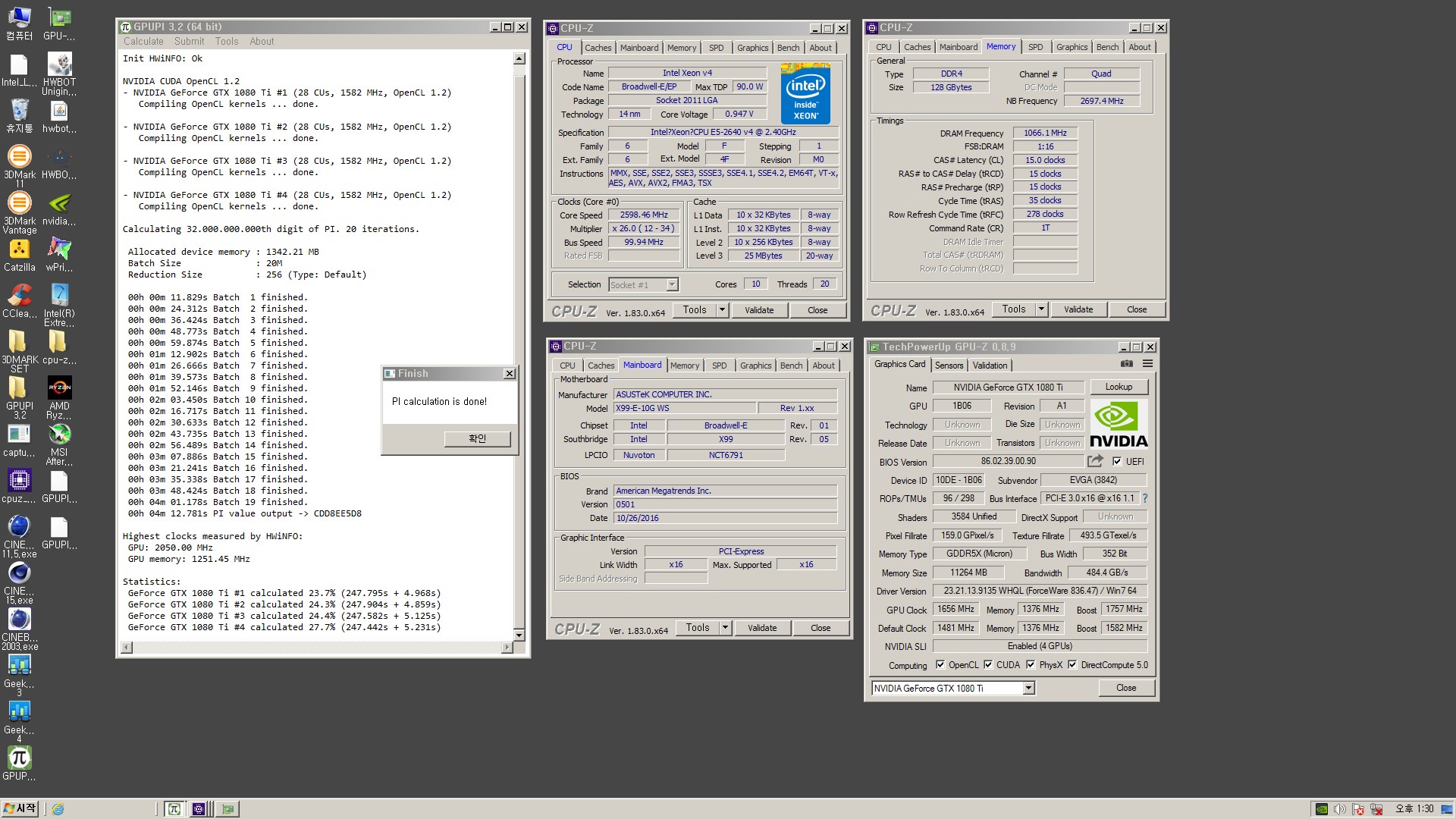Viewport: 1456px width, 819px height.
Task: Open Submit menu in GPUPI
Action: [189, 42]
